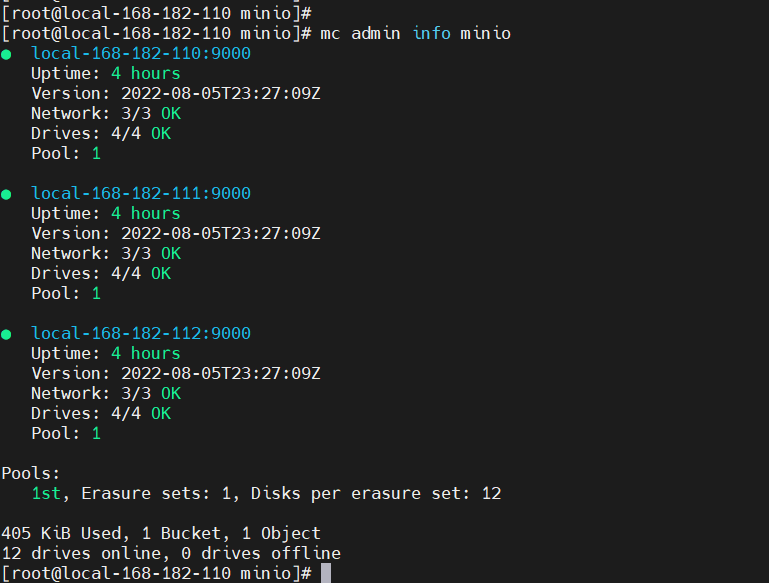Screen dimensions: 769x583
Task: Click the '405 KiB Used' summary text
Action: [63, 533]
